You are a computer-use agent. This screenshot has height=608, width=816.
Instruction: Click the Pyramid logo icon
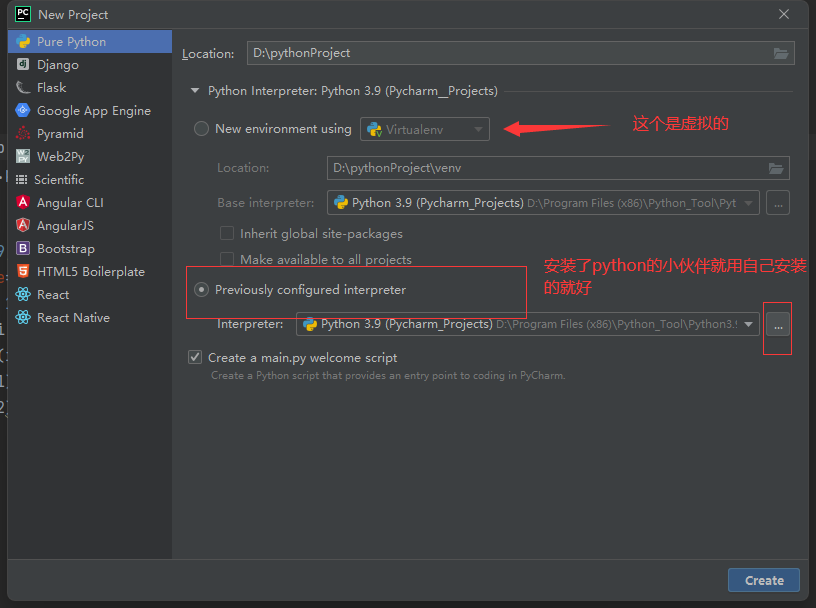(x=23, y=133)
